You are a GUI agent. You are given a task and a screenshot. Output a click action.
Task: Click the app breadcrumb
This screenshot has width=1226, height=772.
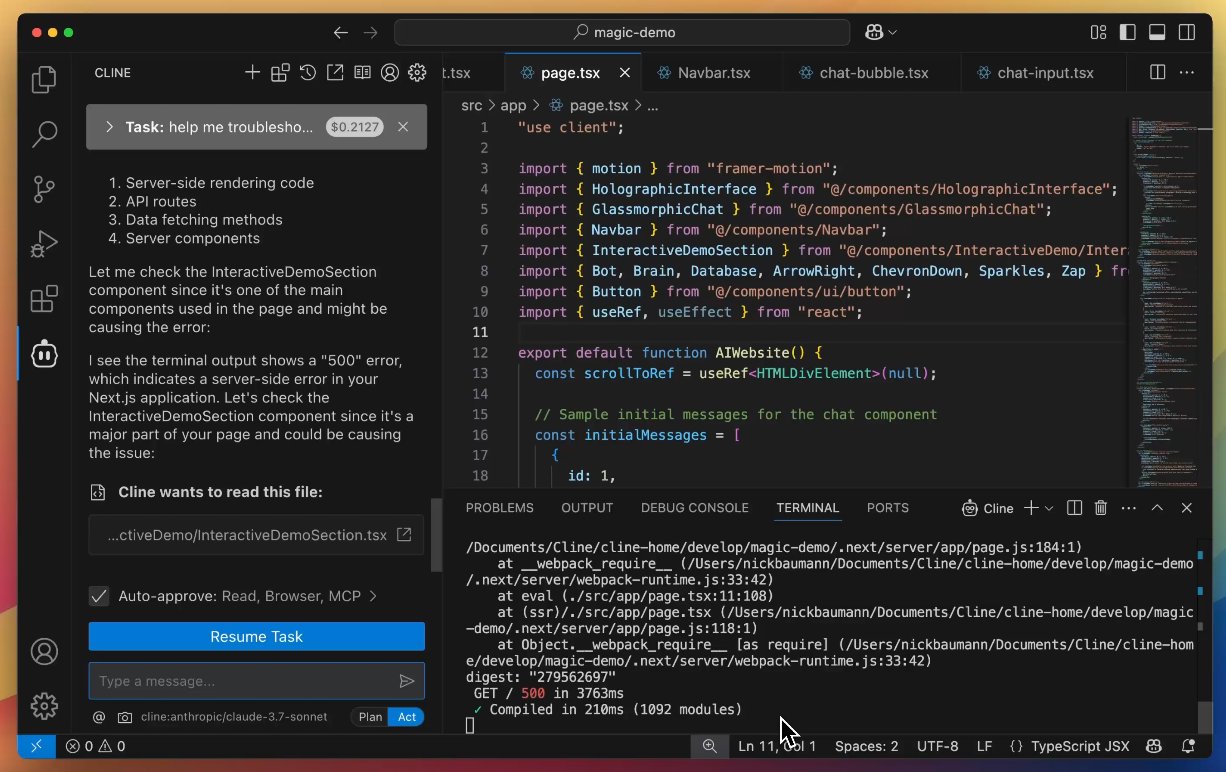tap(513, 105)
